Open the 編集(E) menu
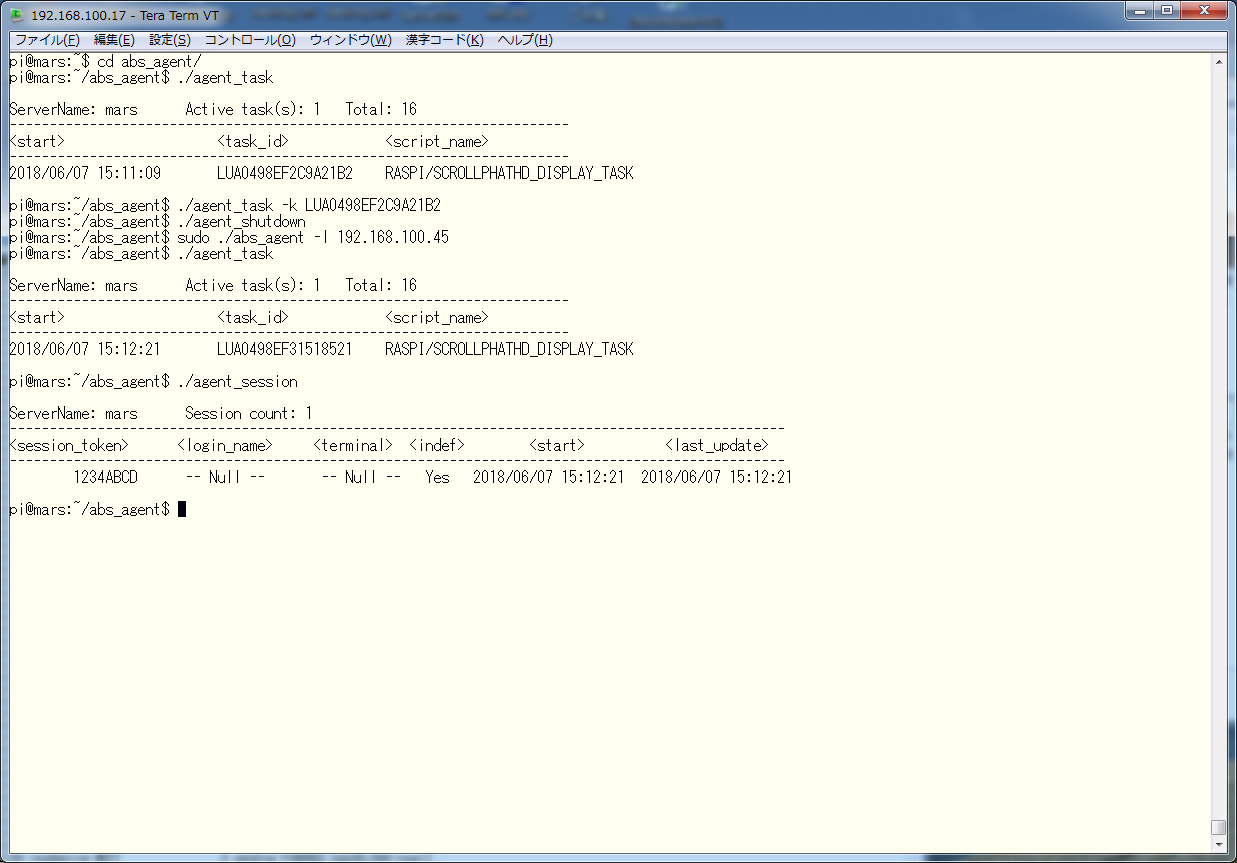This screenshot has height=863, width=1237. click(x=113, y=40)
